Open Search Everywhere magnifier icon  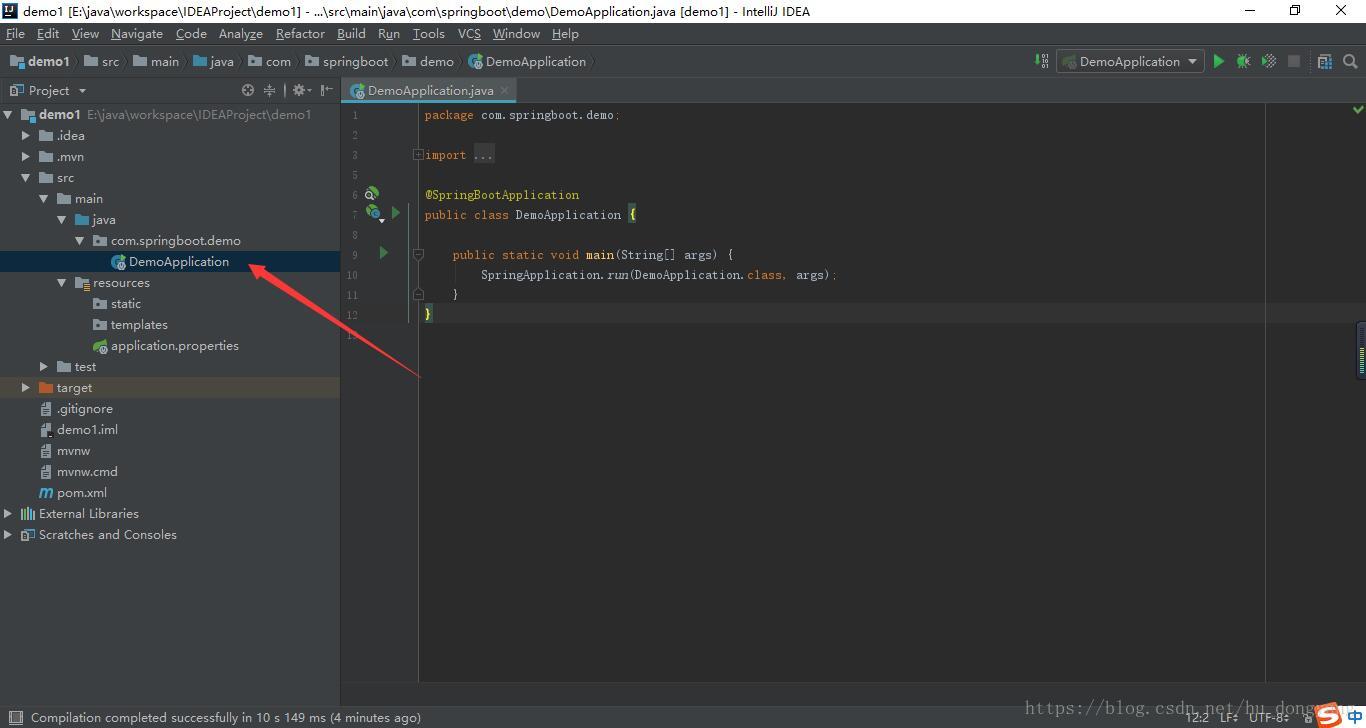tap(1350, 61)
